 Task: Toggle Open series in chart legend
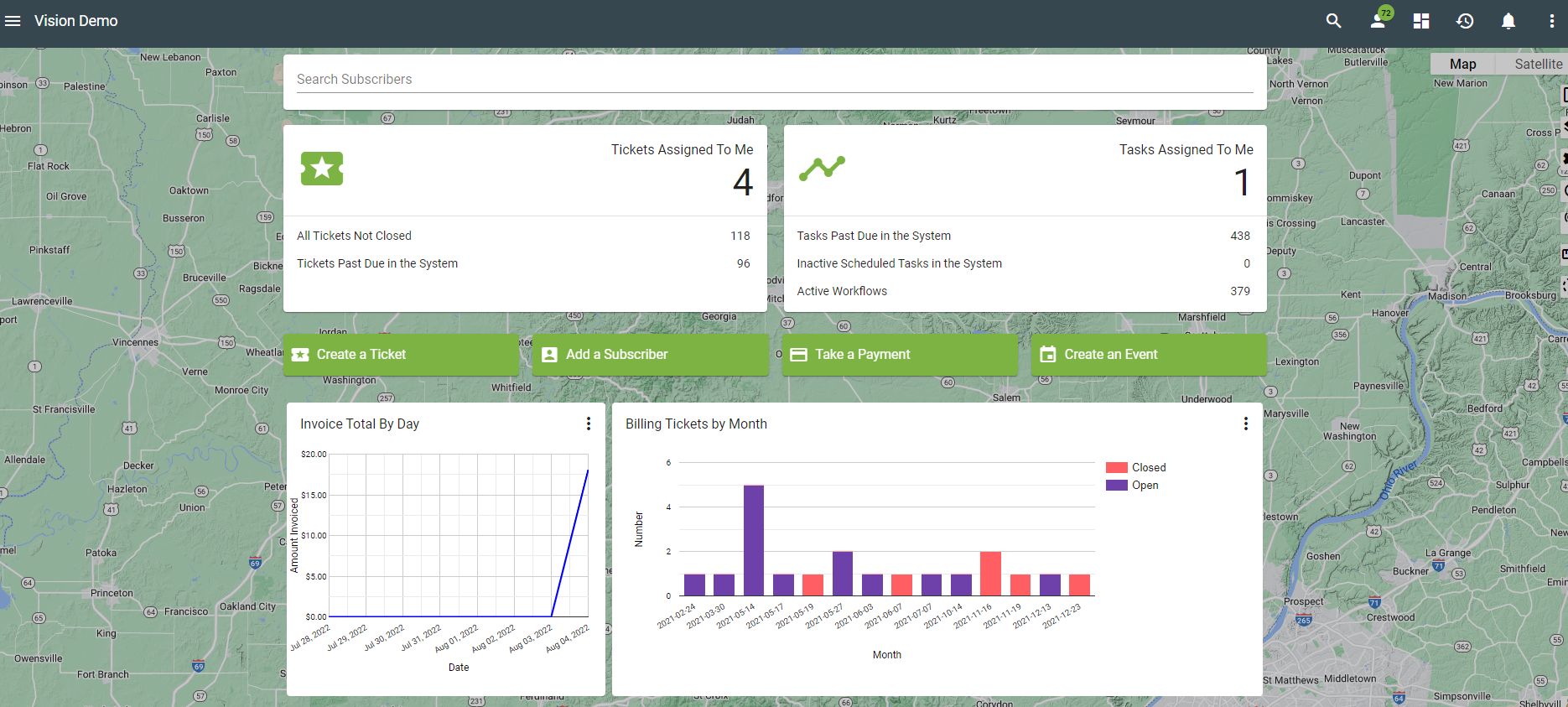click(x=1133, y=485)
